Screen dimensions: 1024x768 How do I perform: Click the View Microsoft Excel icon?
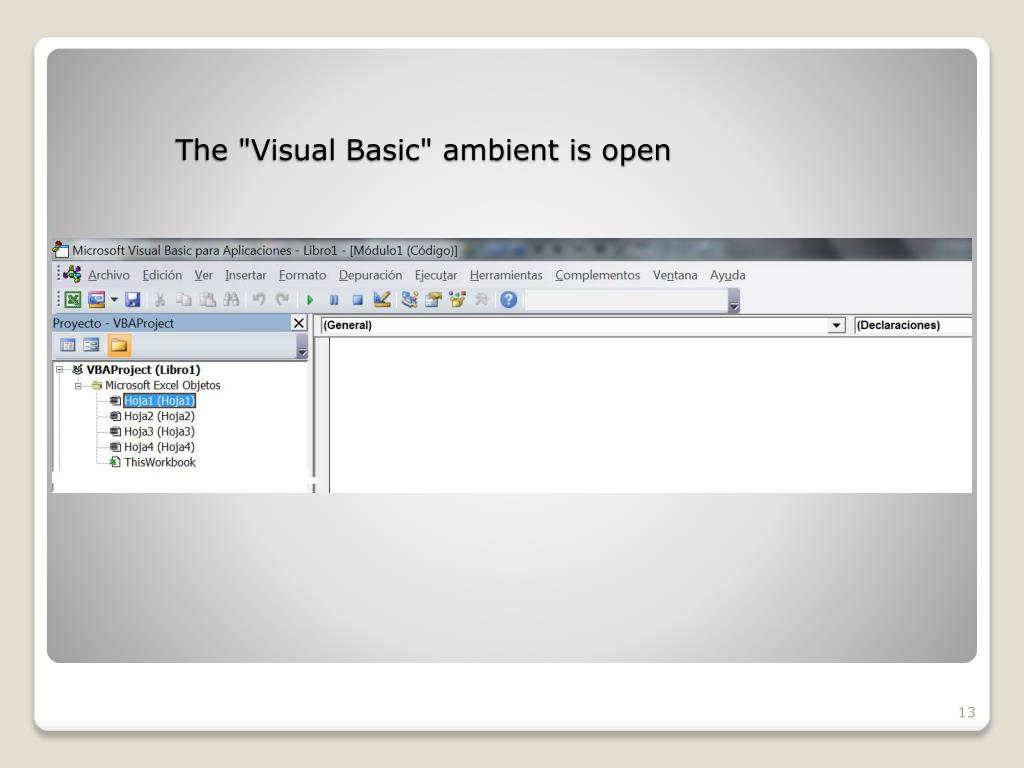[73, 300]
